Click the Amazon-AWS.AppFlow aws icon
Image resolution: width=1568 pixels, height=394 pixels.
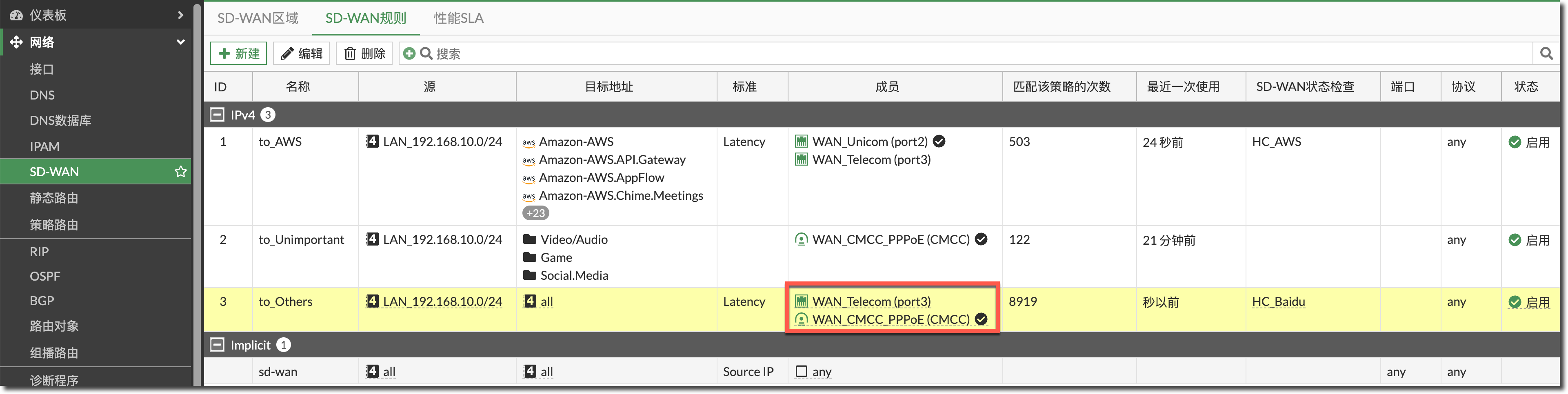click(529, 178)
